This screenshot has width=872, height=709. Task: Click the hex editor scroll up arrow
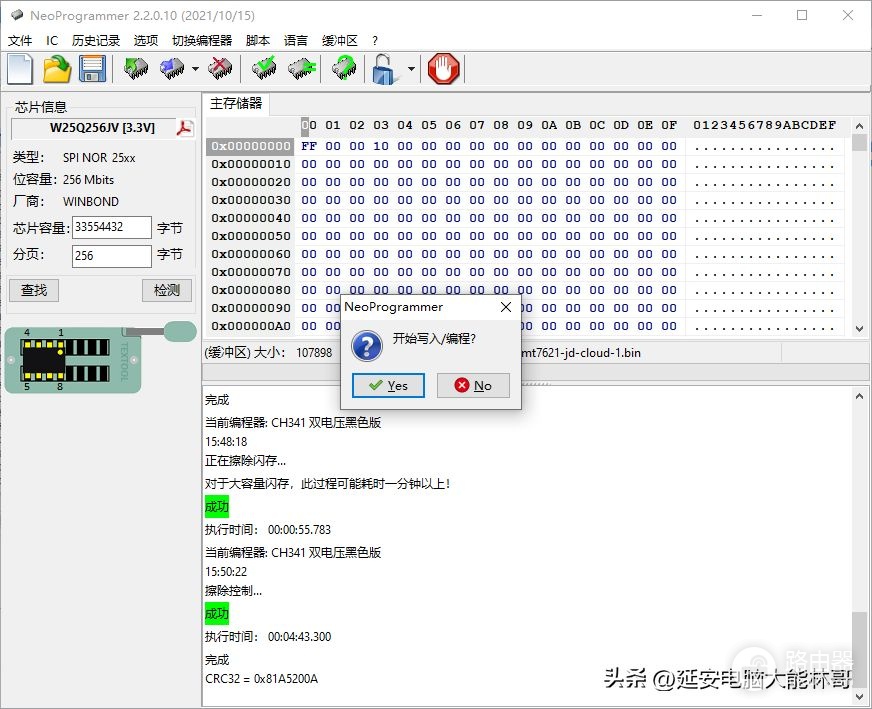(x=859, y=126)
